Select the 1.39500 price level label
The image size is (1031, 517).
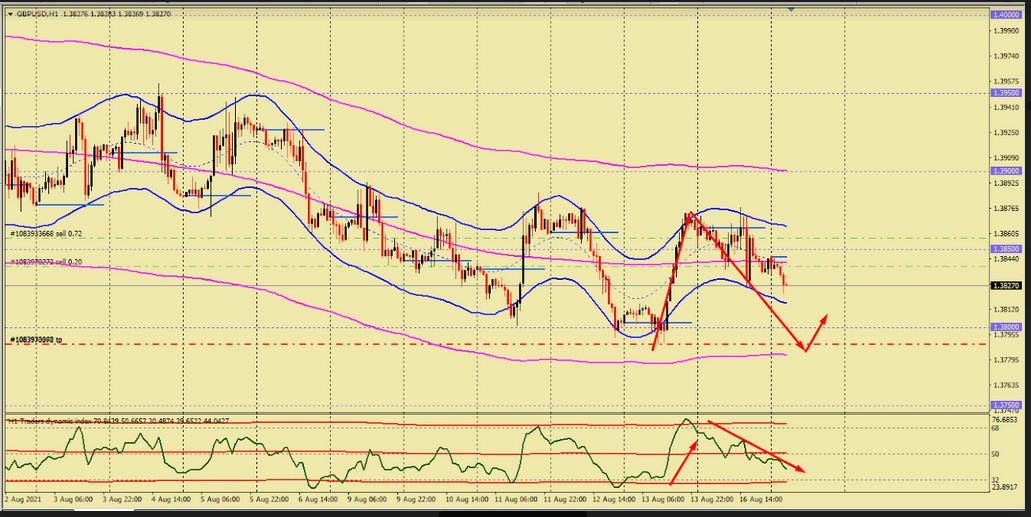pos(1004,93)
